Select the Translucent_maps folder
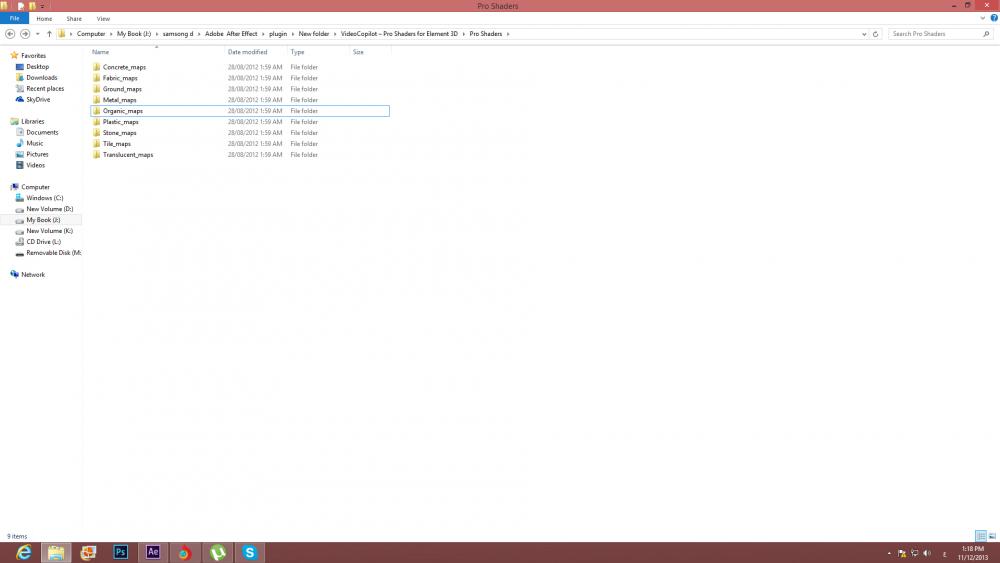 pyautogui.click(x=128, y=155)
